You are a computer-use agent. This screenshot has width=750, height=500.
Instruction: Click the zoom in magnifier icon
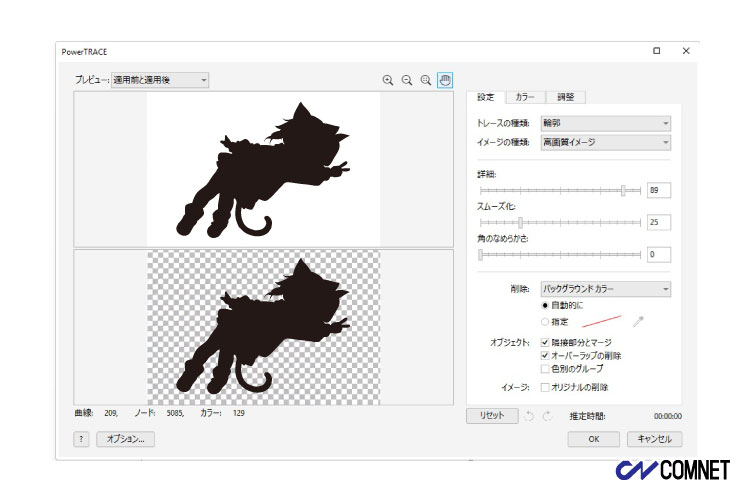pos(388,80)
